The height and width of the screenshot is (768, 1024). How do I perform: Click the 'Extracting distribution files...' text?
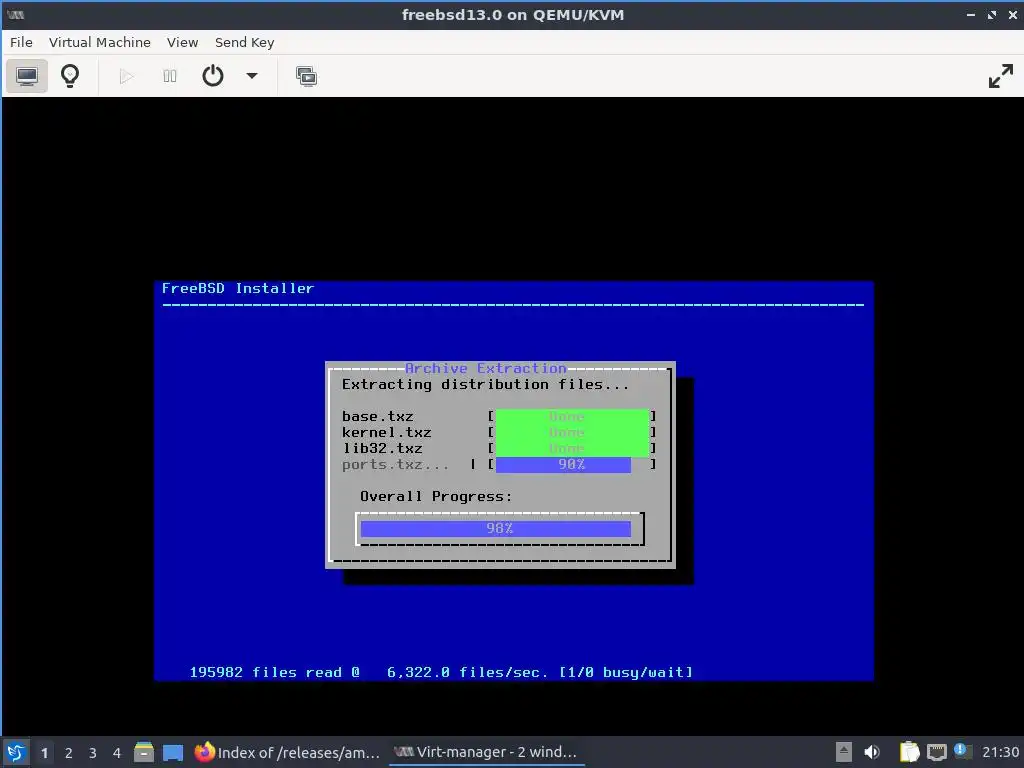click(485, 384)
